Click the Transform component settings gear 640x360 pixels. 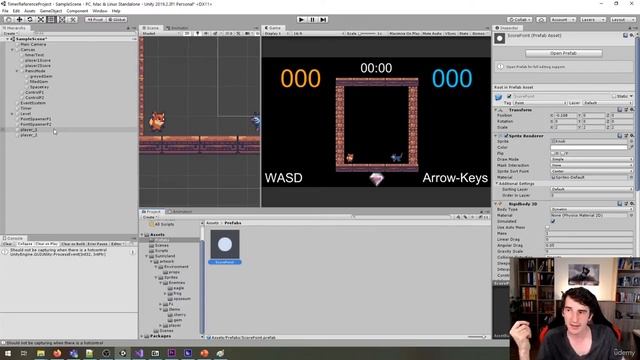(x=631, y=110)
